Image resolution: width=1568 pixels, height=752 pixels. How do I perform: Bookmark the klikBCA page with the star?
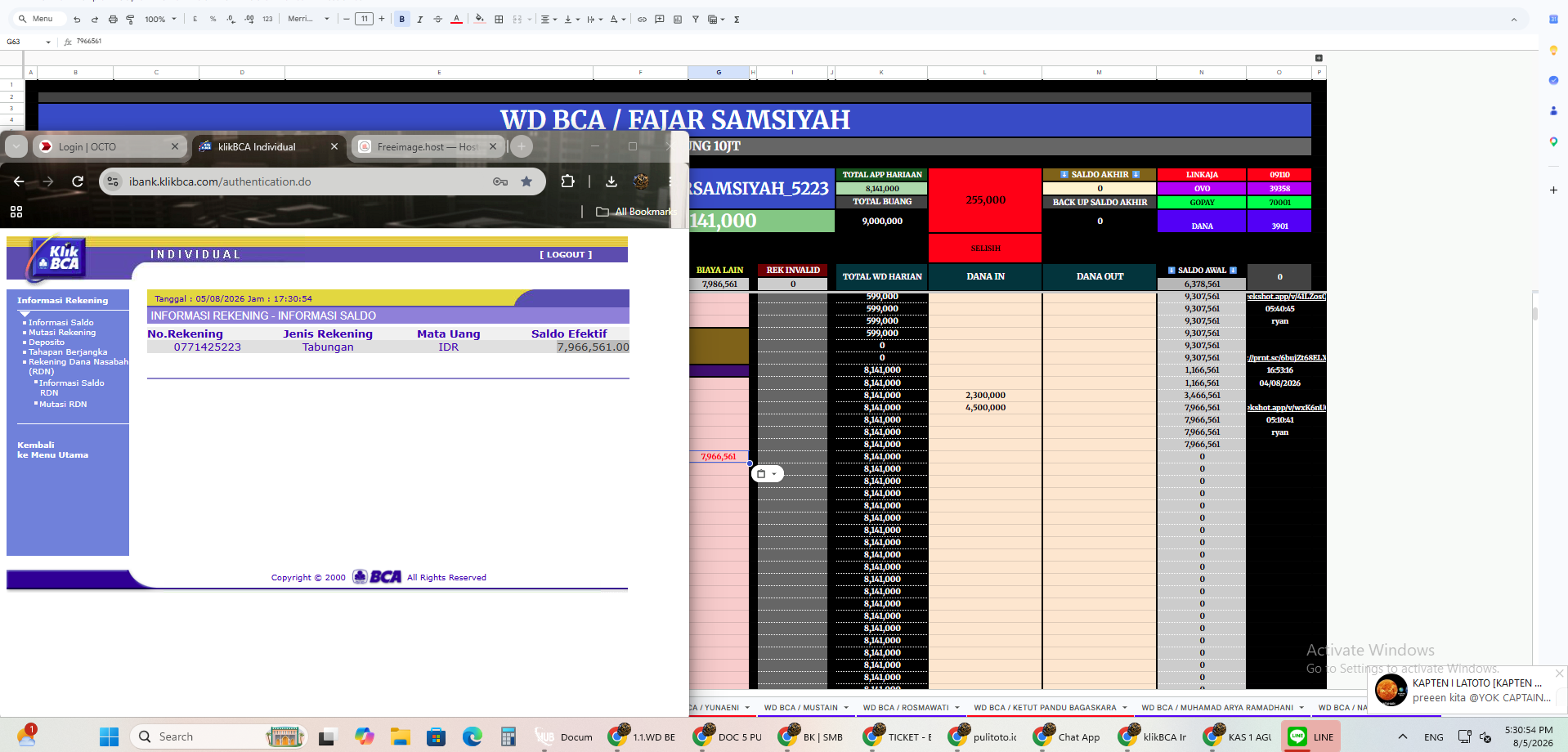(526, 181)
